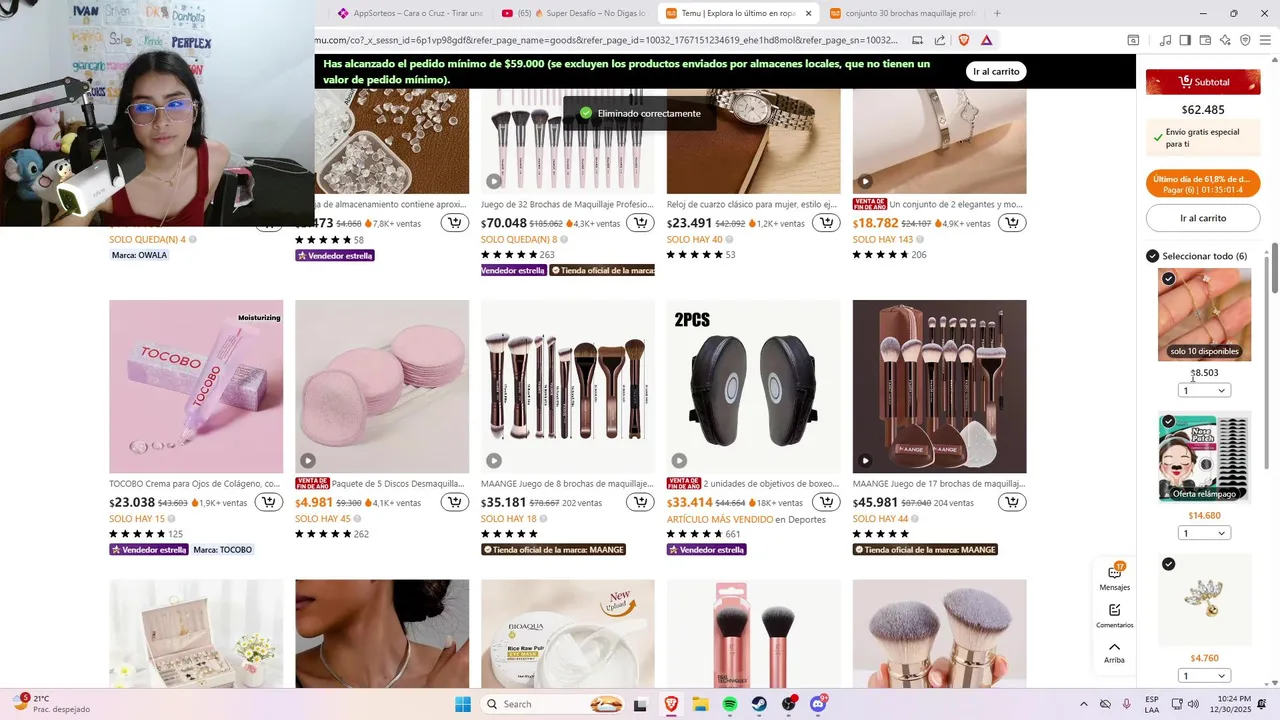Open the weather widget 21°C

50,704
